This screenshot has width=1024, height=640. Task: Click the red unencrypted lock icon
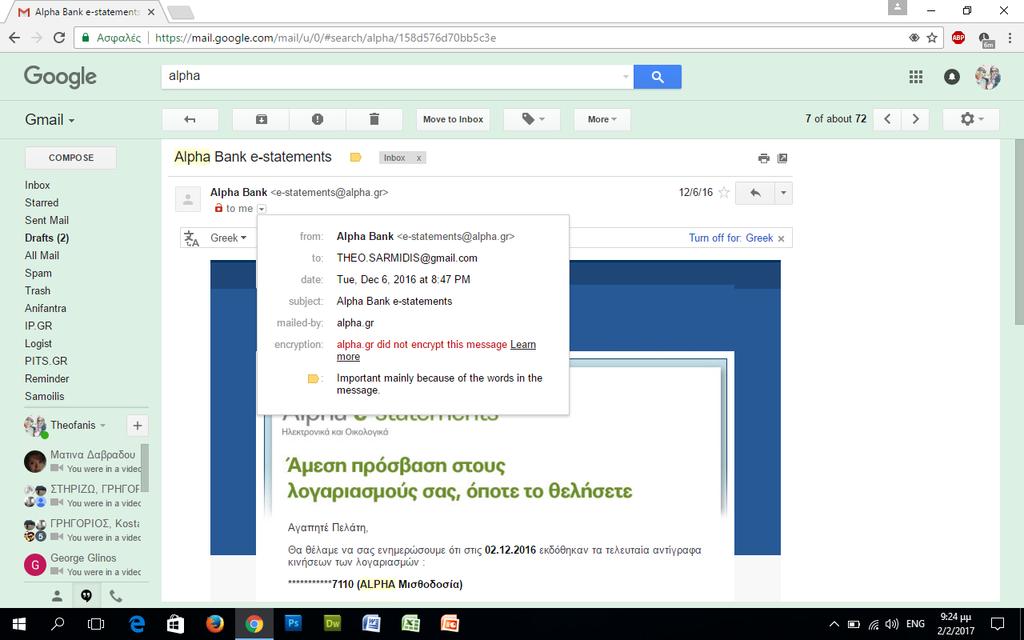tap(219, 208)
